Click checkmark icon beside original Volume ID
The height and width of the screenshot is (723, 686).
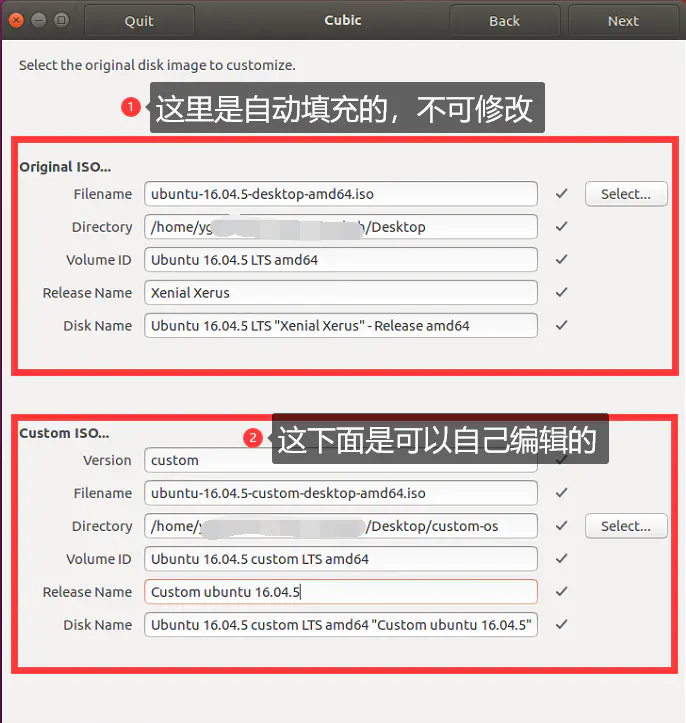561,260
